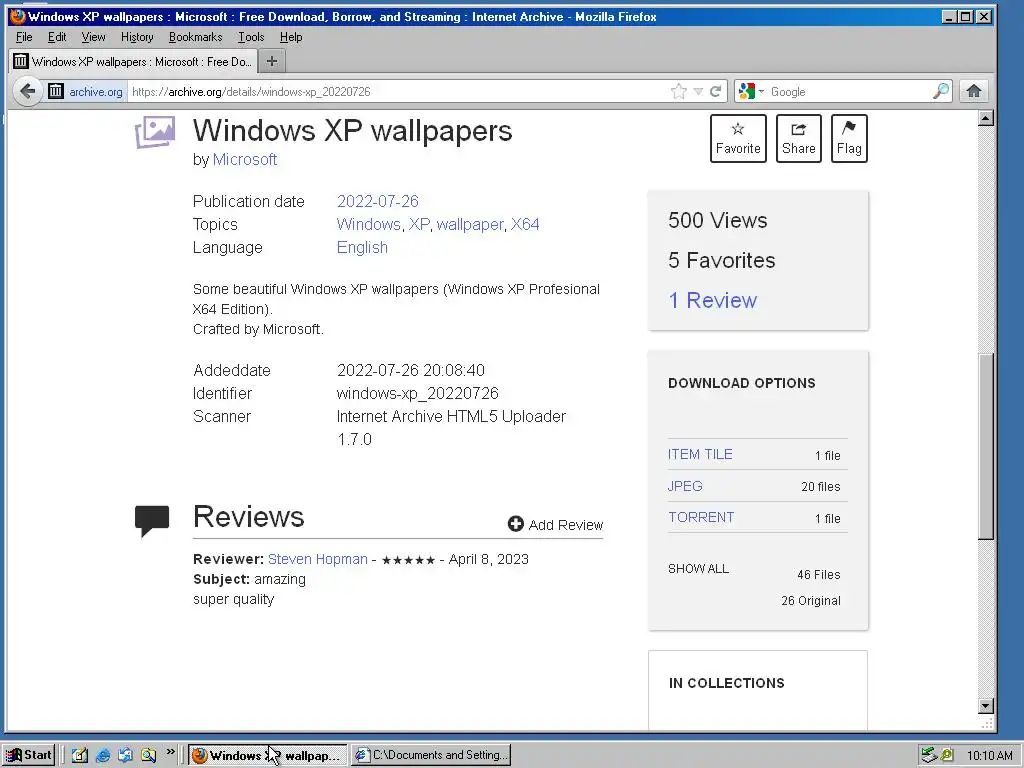Image resolution: width=1024 pixels, height=768 pixels.
Task: Jump to the 1 Review link
Action: (x=712, y=300)
